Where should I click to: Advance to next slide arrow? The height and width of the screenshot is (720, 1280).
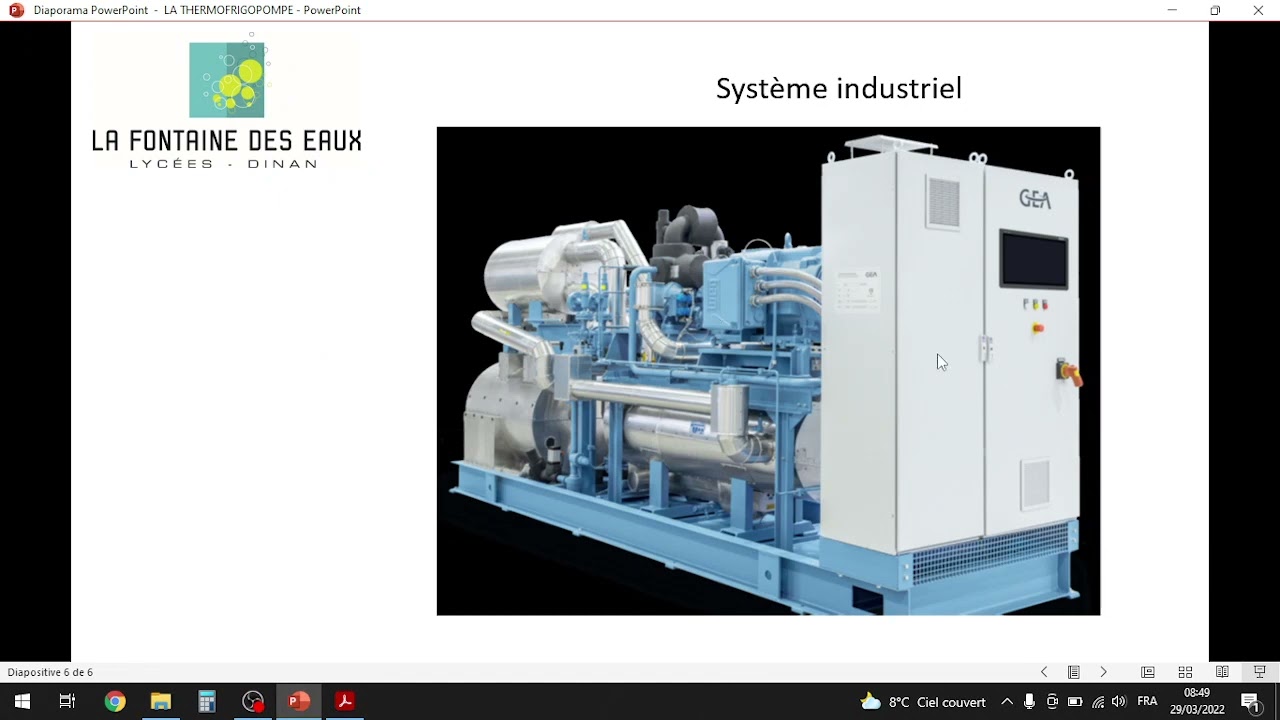pos(1103,672)
